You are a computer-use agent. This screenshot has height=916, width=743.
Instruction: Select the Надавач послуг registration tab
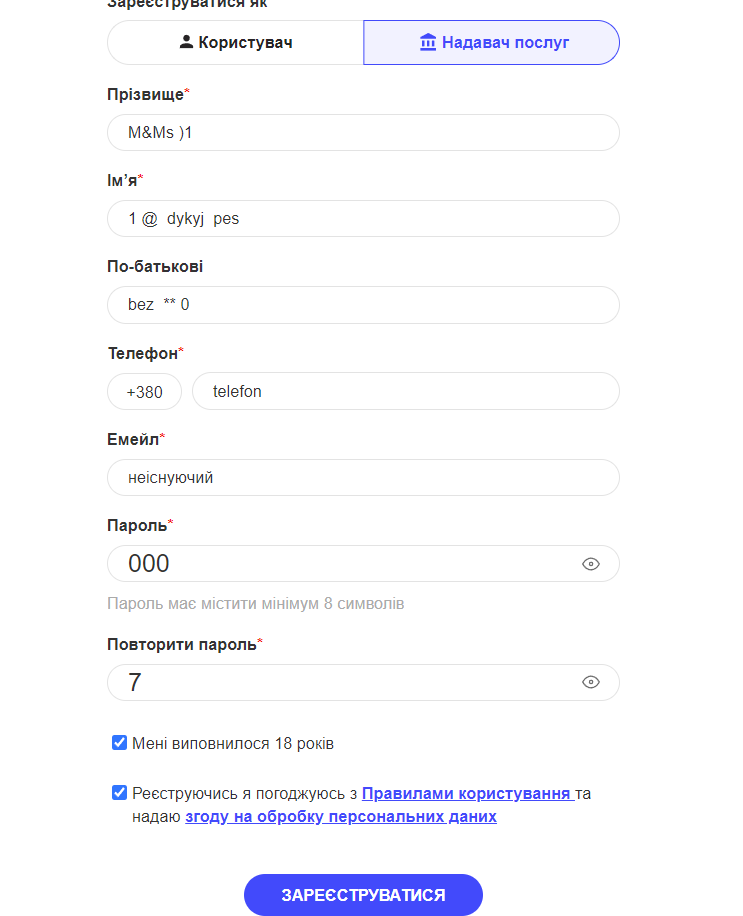[x=491, y=42]
